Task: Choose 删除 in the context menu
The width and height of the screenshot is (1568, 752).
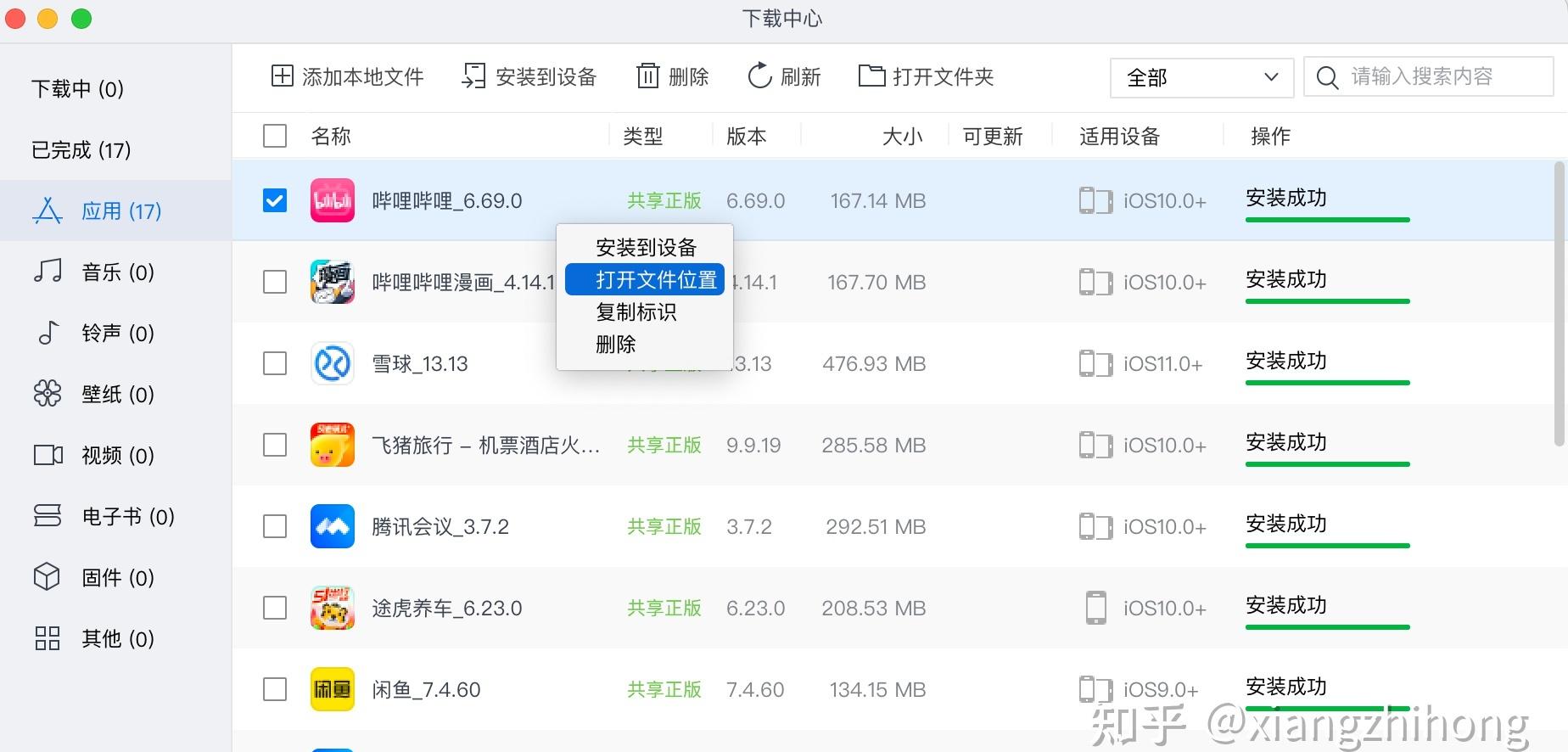Action: point(616,344)
